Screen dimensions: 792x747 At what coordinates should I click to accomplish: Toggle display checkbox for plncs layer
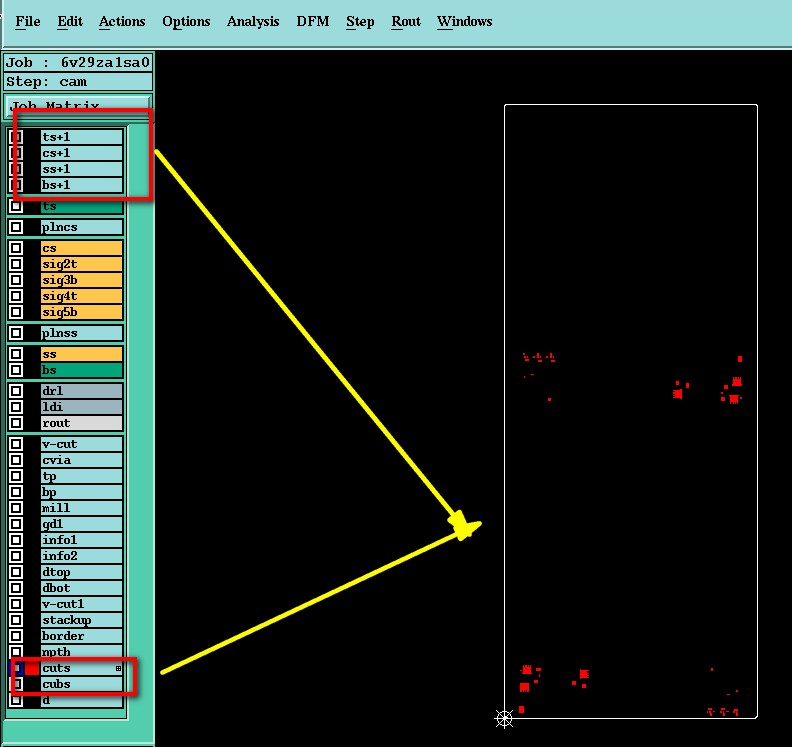16,227
